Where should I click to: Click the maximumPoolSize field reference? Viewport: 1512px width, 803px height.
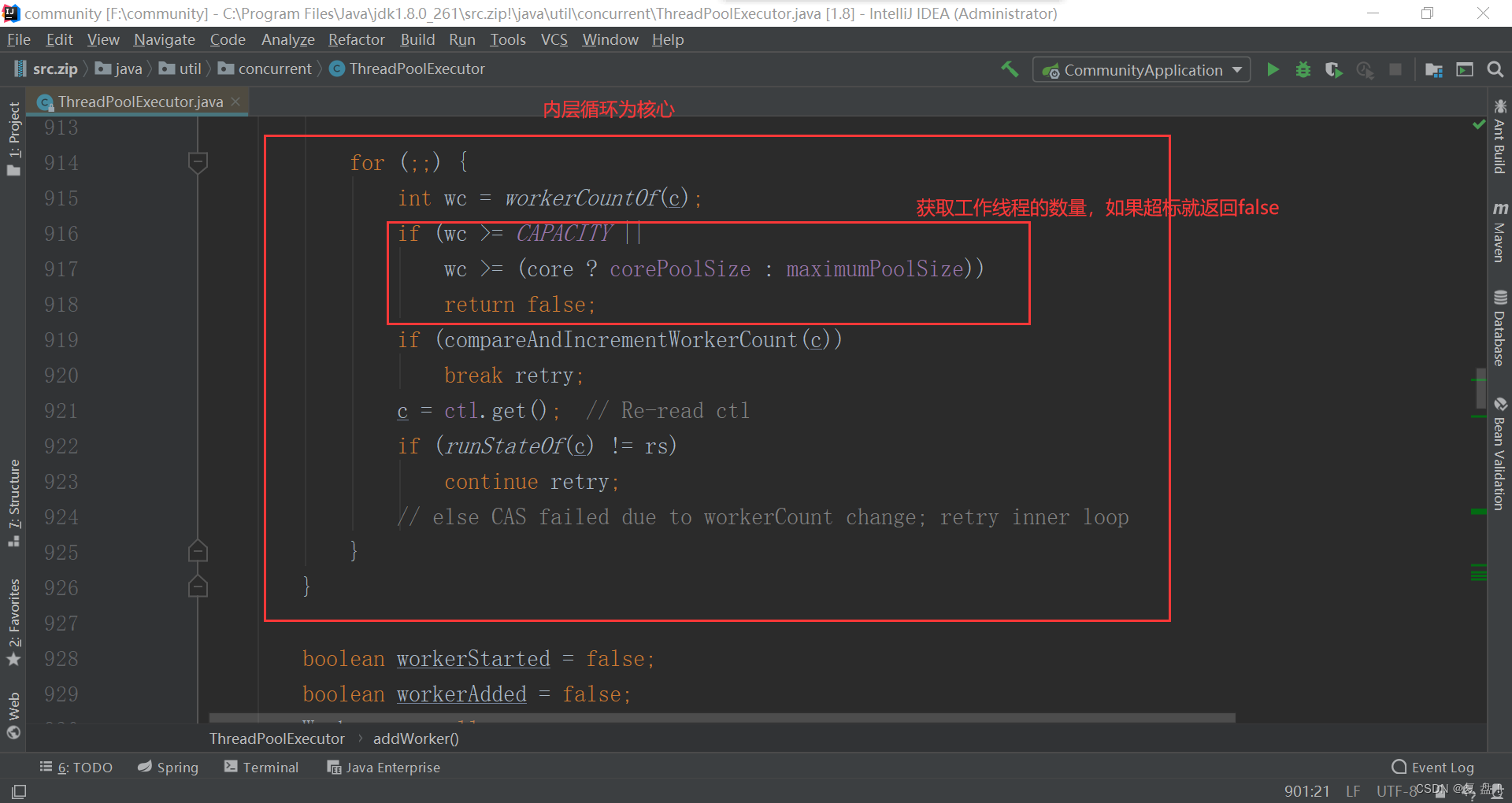coord(874,268)
